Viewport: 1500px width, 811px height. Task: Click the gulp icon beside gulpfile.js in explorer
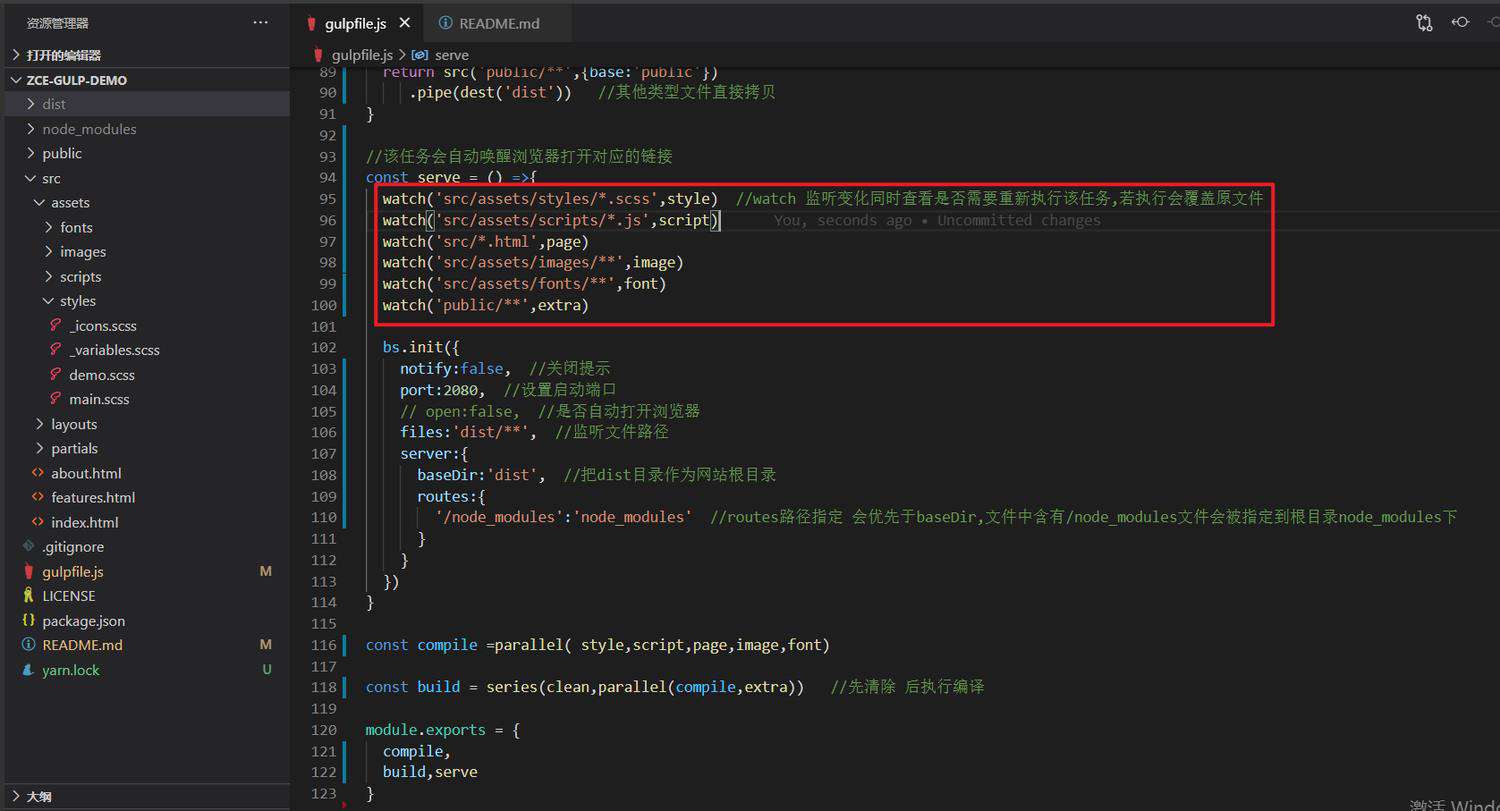(28, 572)
